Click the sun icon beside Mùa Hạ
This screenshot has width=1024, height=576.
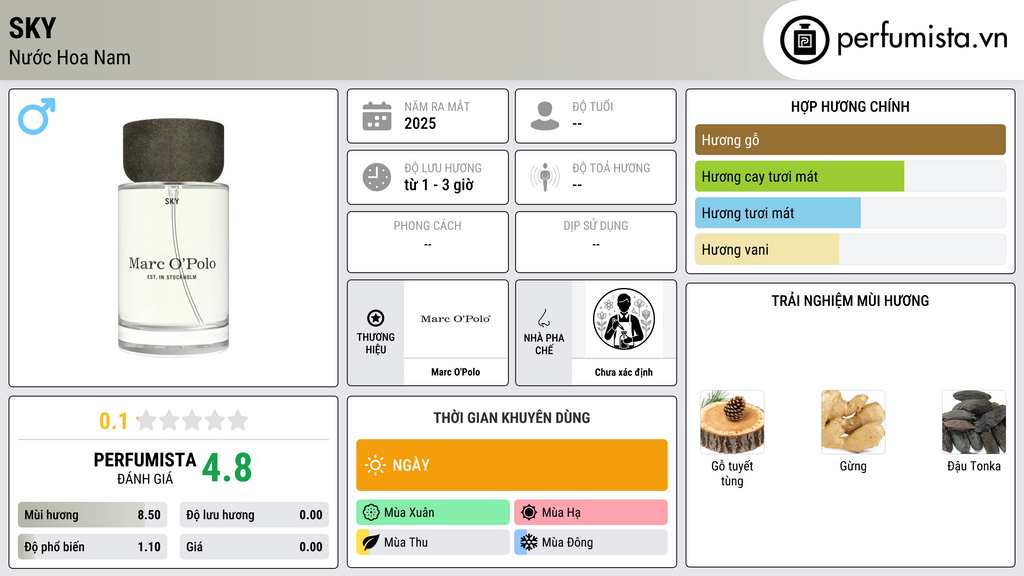[529, 512]
